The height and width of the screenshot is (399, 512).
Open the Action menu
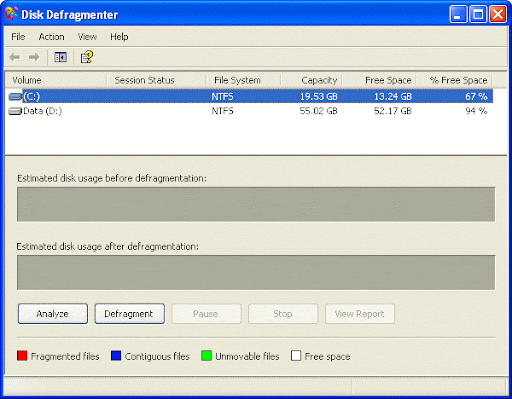pyautogui.click(x=51, y=37)
